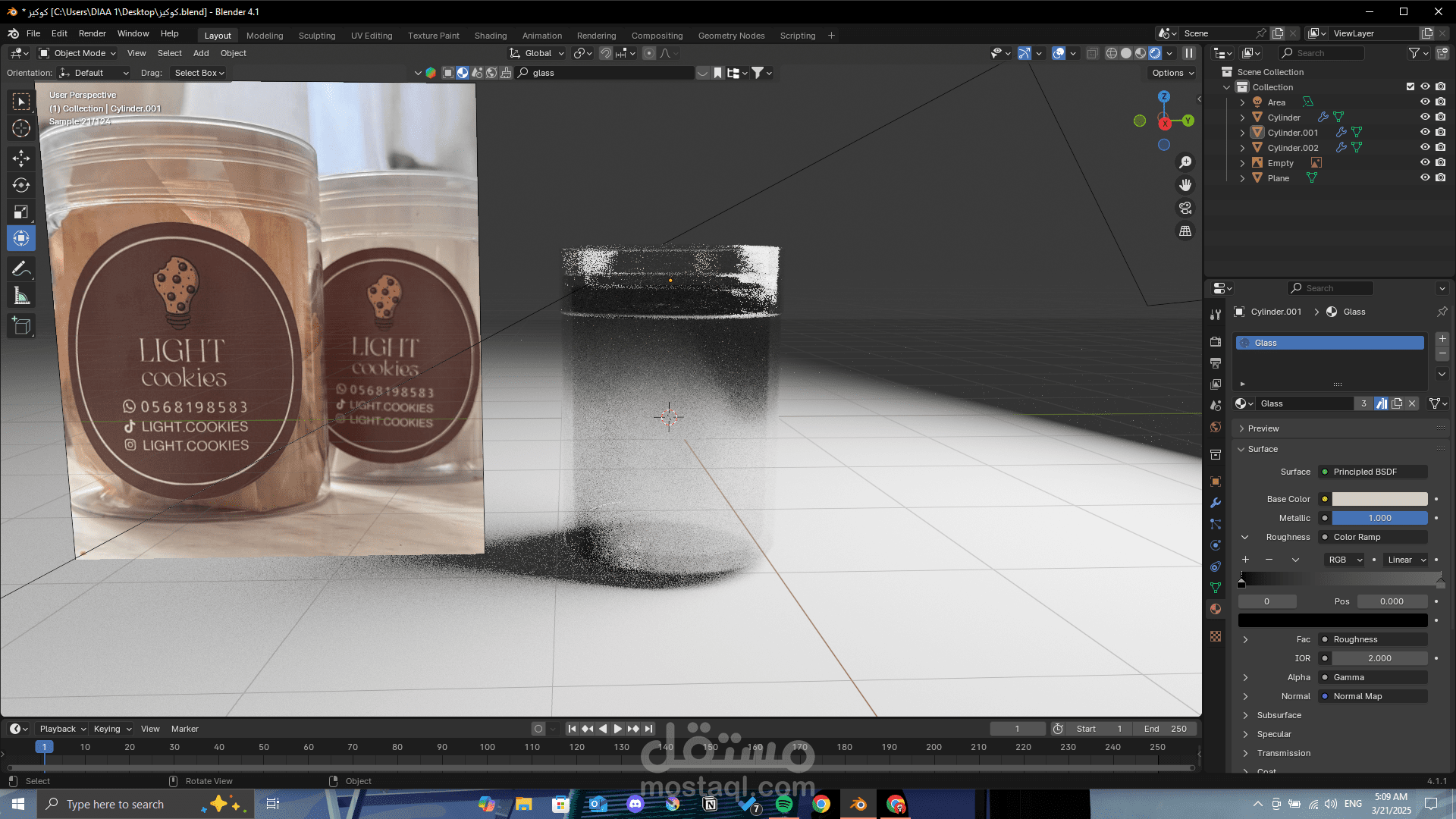1456x819 pixels.
Task: Click the Principled BSDF surface button
Action: click(1373, 472)
